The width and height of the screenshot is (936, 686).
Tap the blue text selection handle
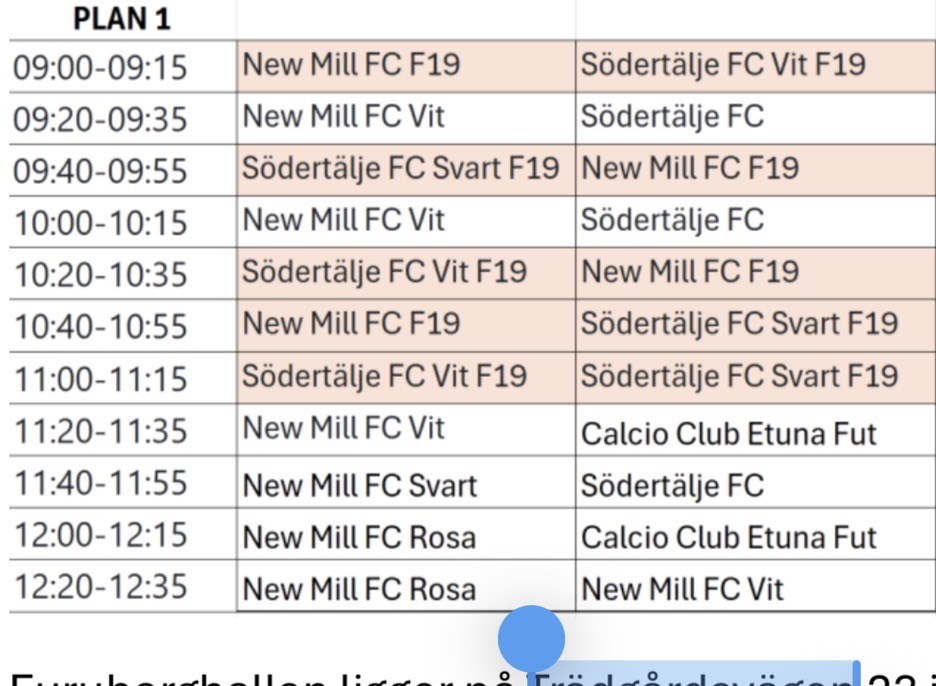tap(531, 637)
